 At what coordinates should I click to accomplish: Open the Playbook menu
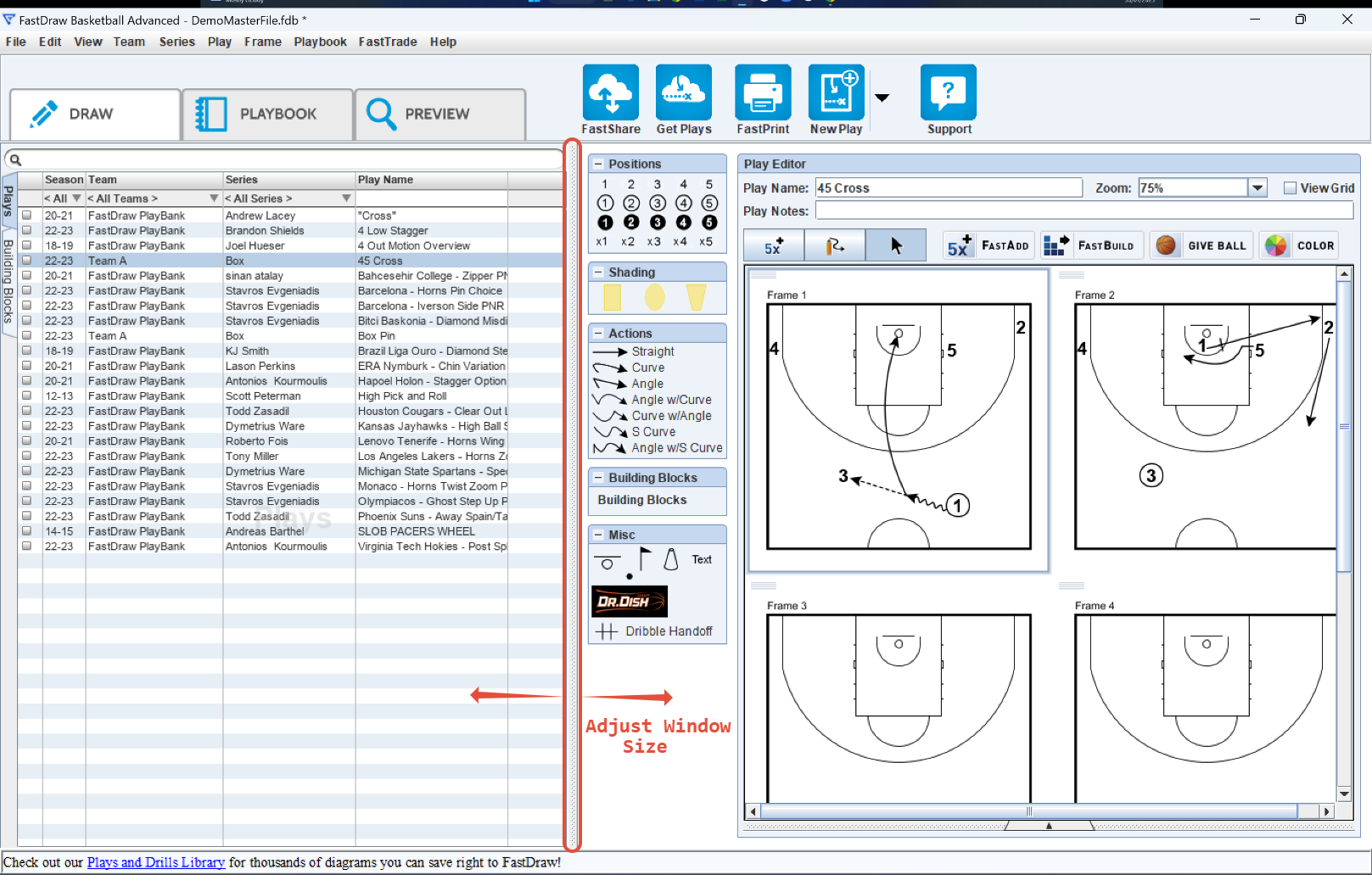(x=320, y=42)
